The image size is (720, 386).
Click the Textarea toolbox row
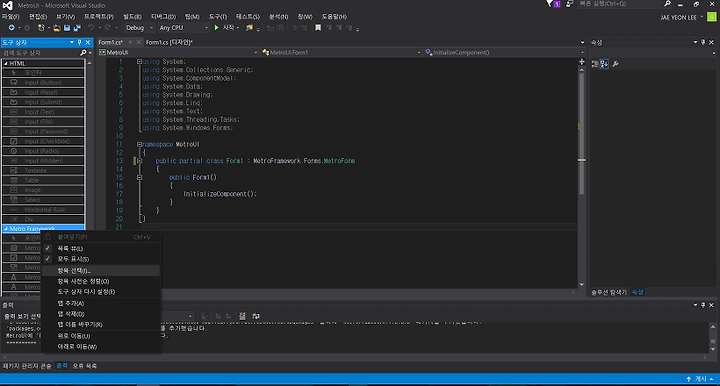pyautogui.click(x=44, y=170)
